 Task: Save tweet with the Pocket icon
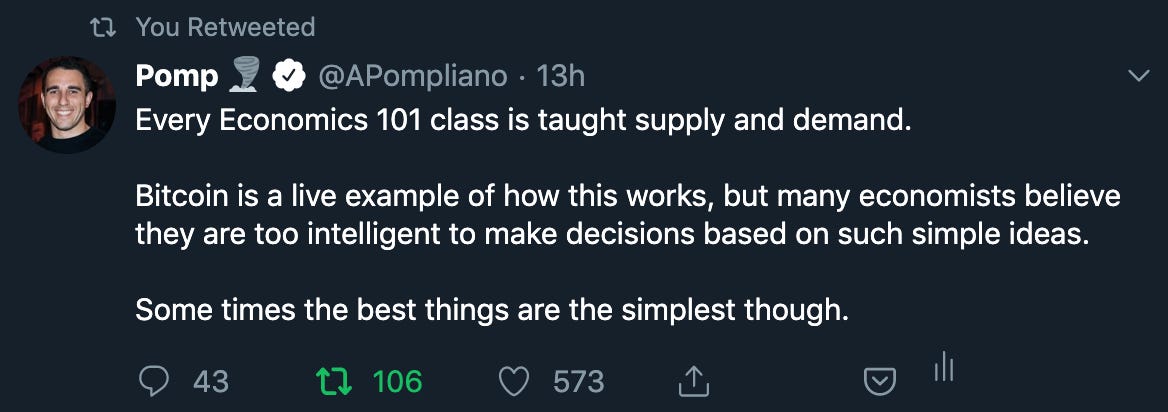pyautogui.click(x=878, y=382)
